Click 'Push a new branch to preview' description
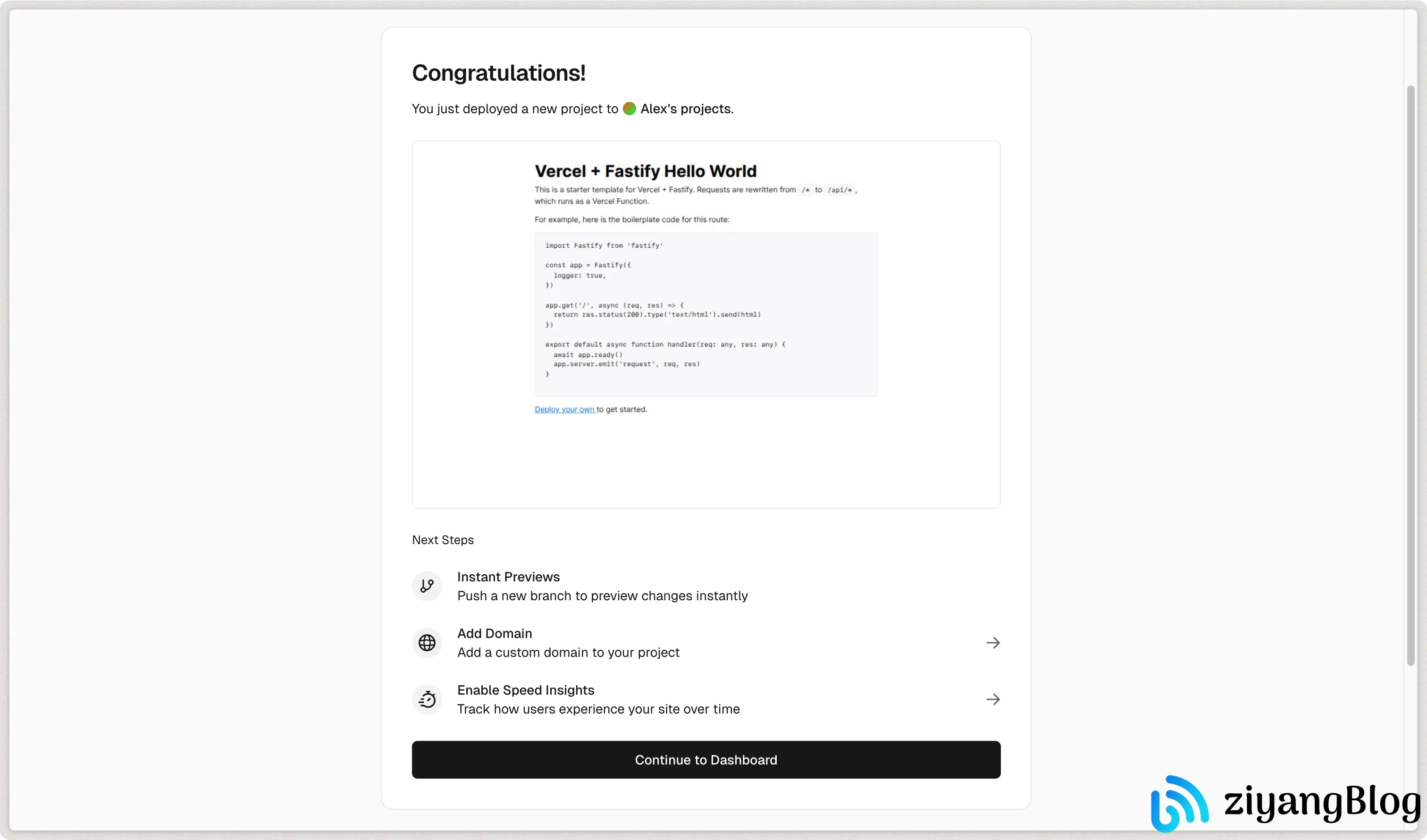 [x=602, y=595]
